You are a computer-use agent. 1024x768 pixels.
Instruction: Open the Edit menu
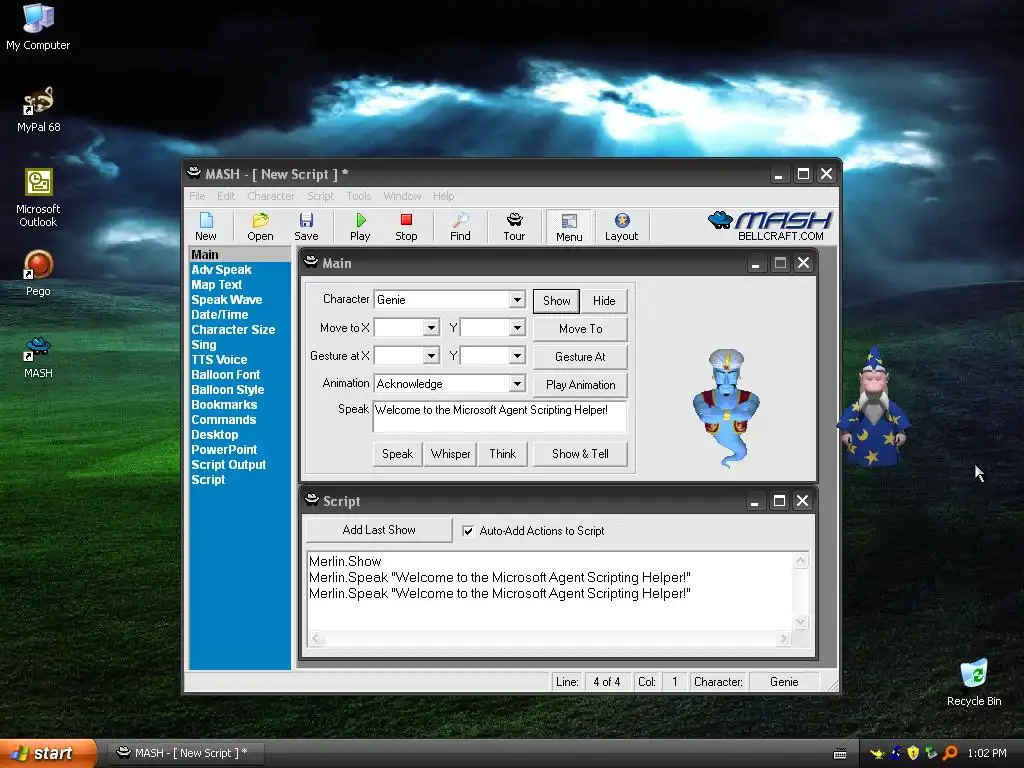(x=226, y=196)
